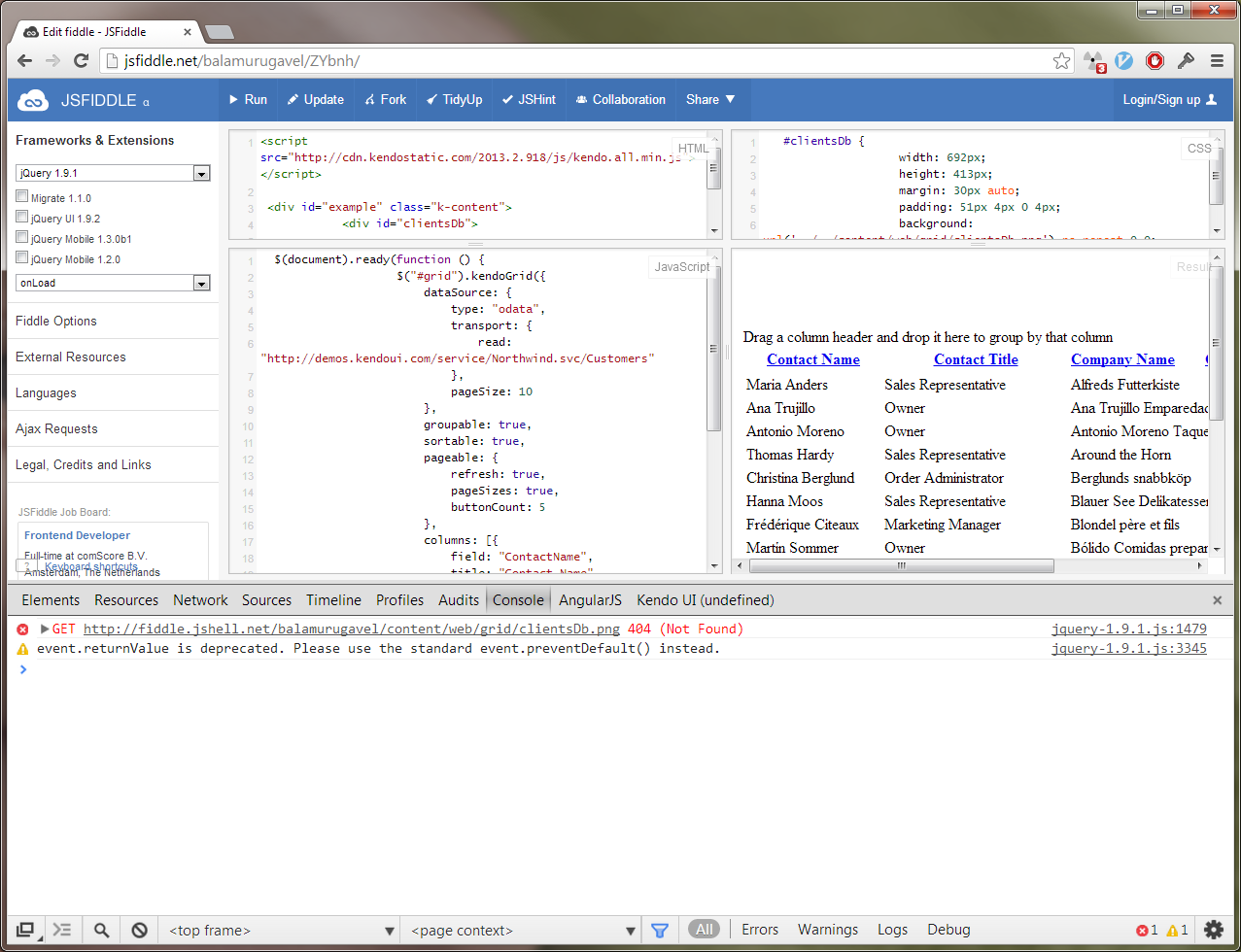The image size is (1241, 952).
Task: Open the Audits tab
Action: coord(459,600)
